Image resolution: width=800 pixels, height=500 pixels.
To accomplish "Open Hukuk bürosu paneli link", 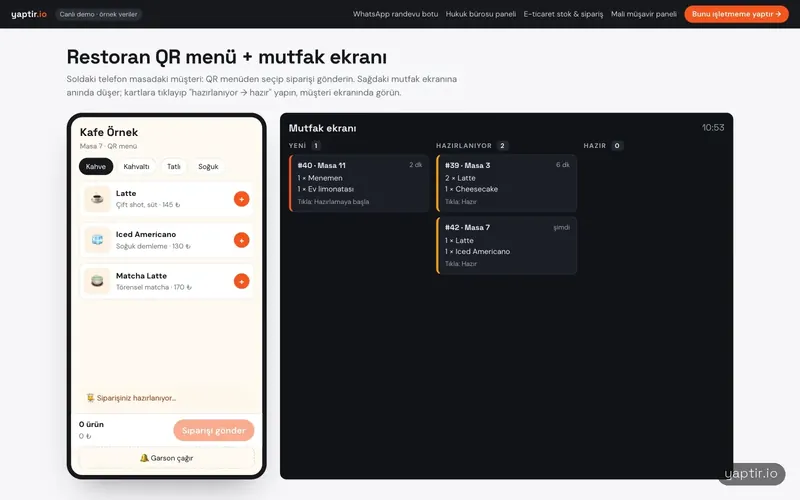I will [x=481, y=14].
